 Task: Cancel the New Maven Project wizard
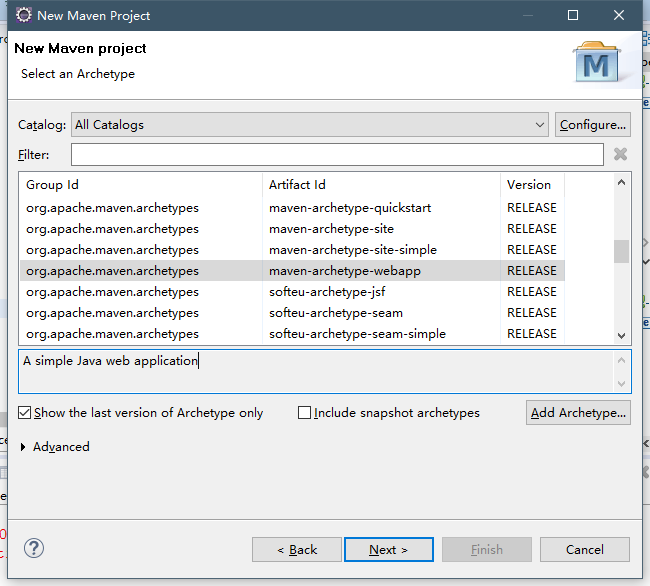coord(585,550)
